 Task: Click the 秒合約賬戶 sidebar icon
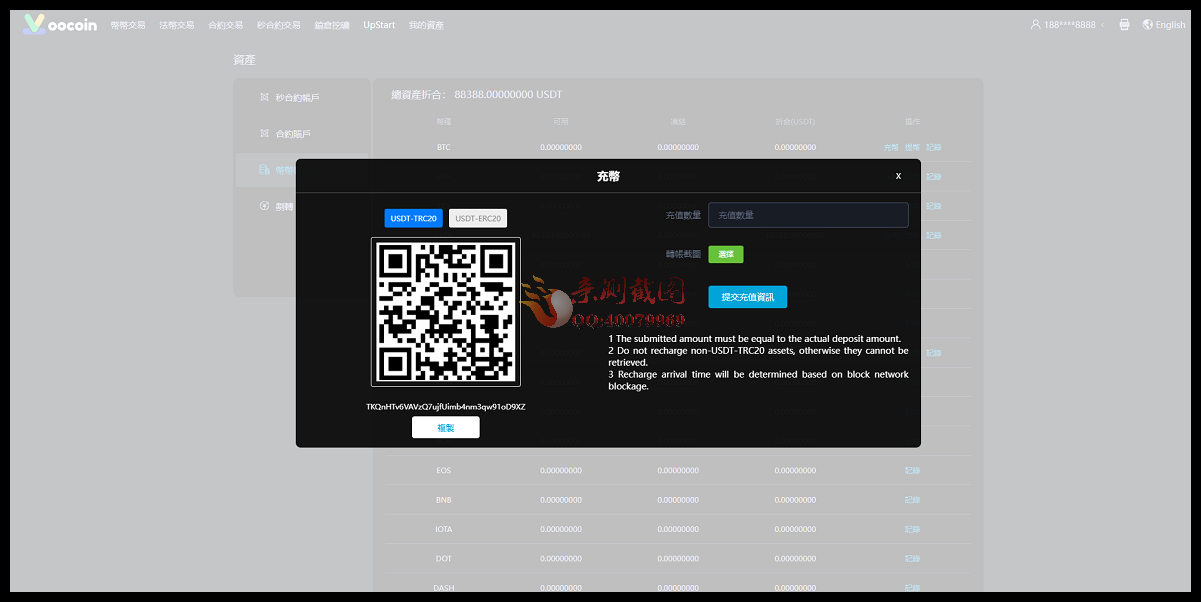point(264,97)
